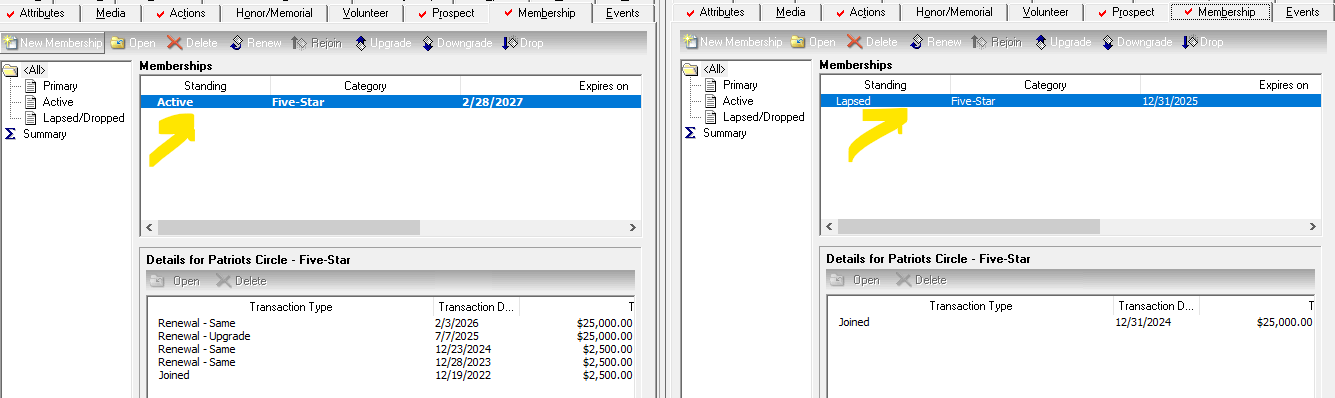This screenshot has height=398, width=1335.
Task: Click Downgrade in the Lapsed membership window toolbar
Action: [1137, 42]
